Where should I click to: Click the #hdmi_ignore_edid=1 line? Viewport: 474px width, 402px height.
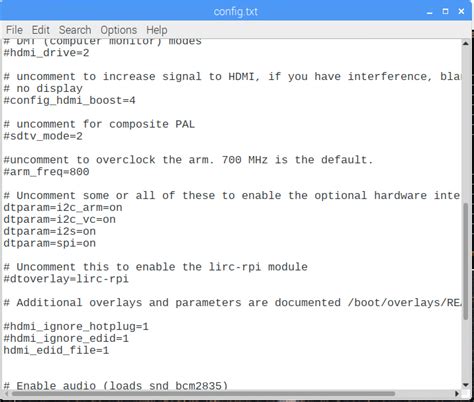pos(66,338)
